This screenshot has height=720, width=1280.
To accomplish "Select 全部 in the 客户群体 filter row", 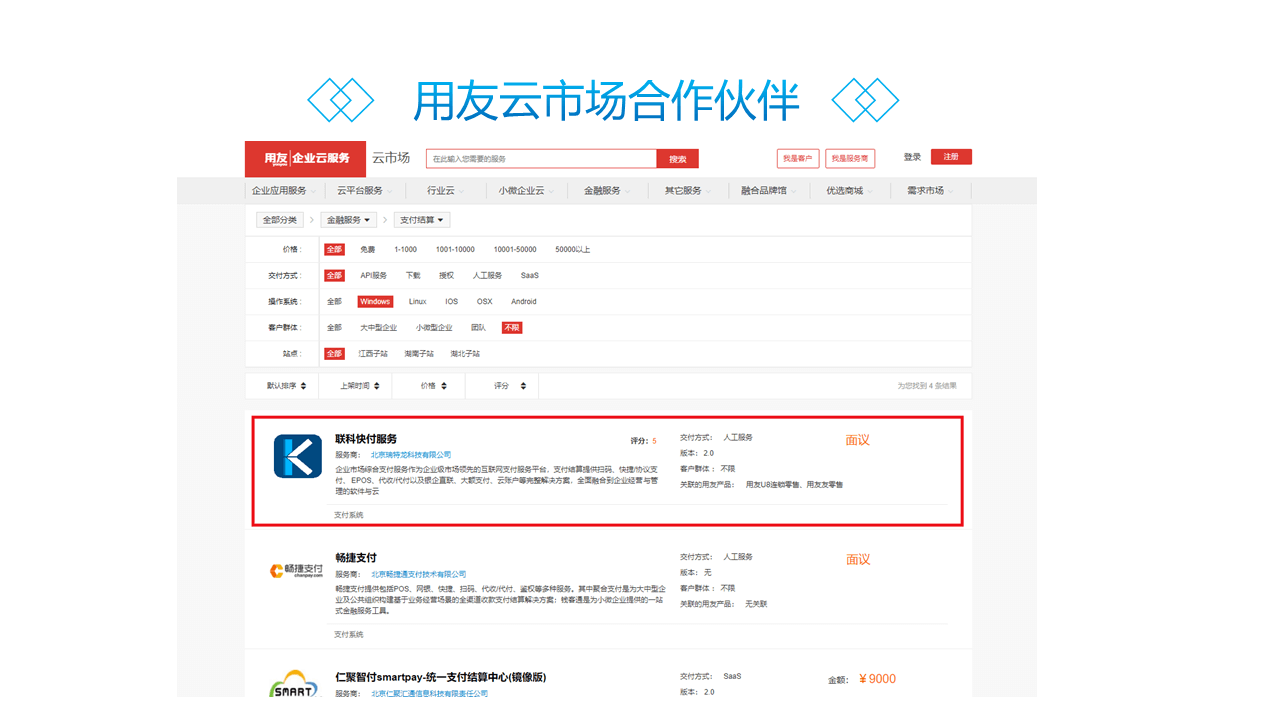I will point(334,327).
